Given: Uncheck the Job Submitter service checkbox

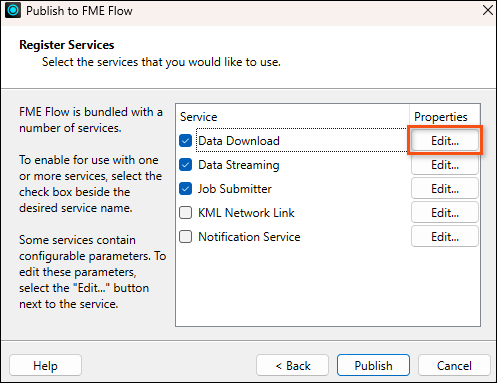Looking at the screenshot, I should [x=185, y=189].
